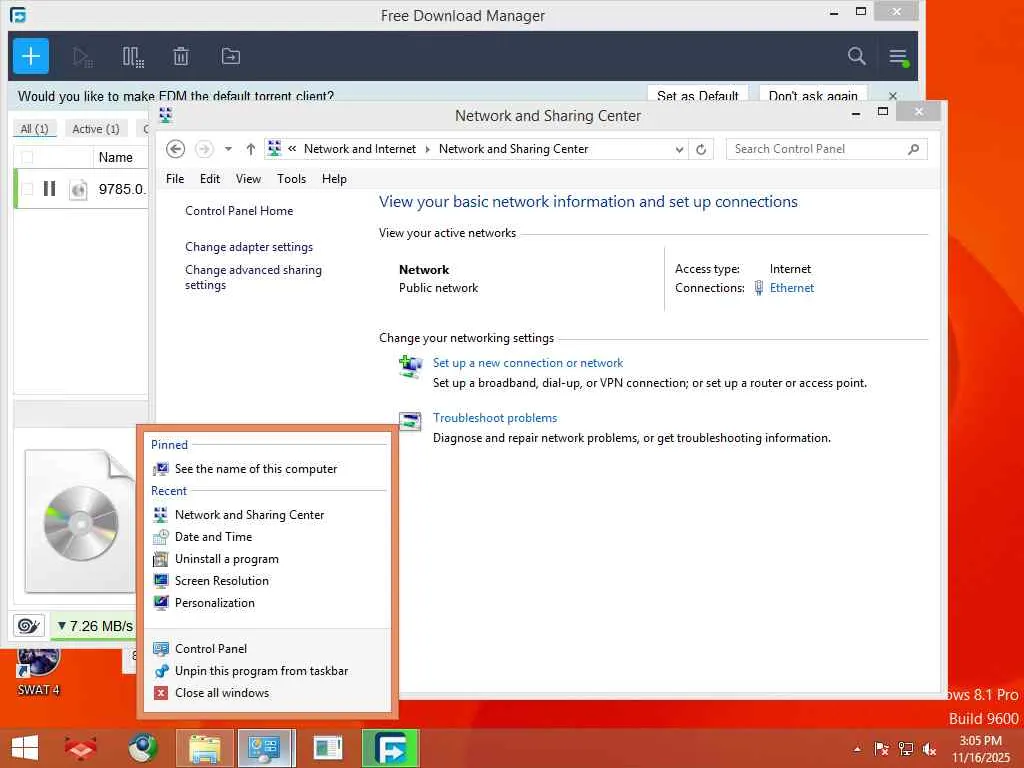
Task: Tick the select-all checkbox in FDM list header
Action: 27,157
